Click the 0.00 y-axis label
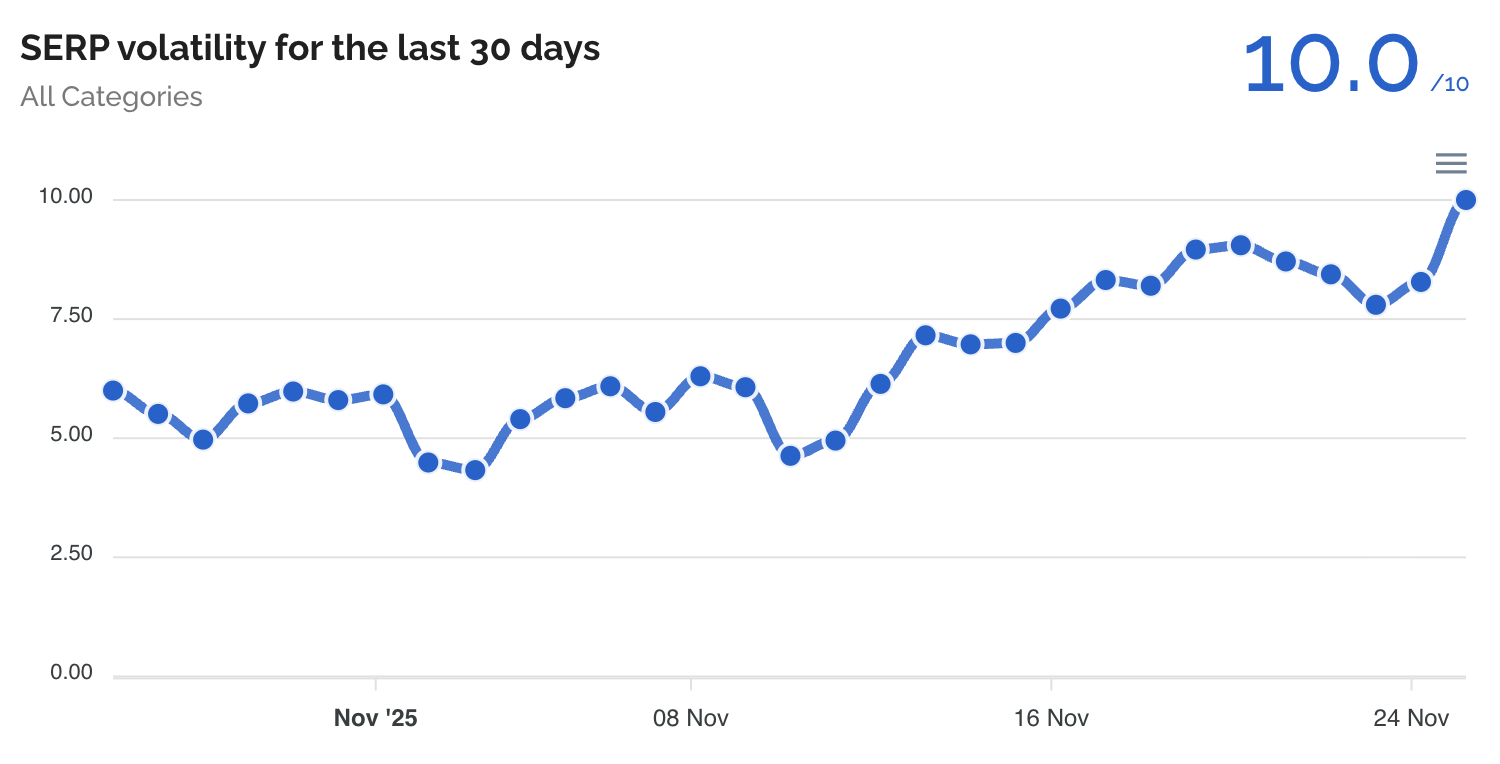 (71, 673)
